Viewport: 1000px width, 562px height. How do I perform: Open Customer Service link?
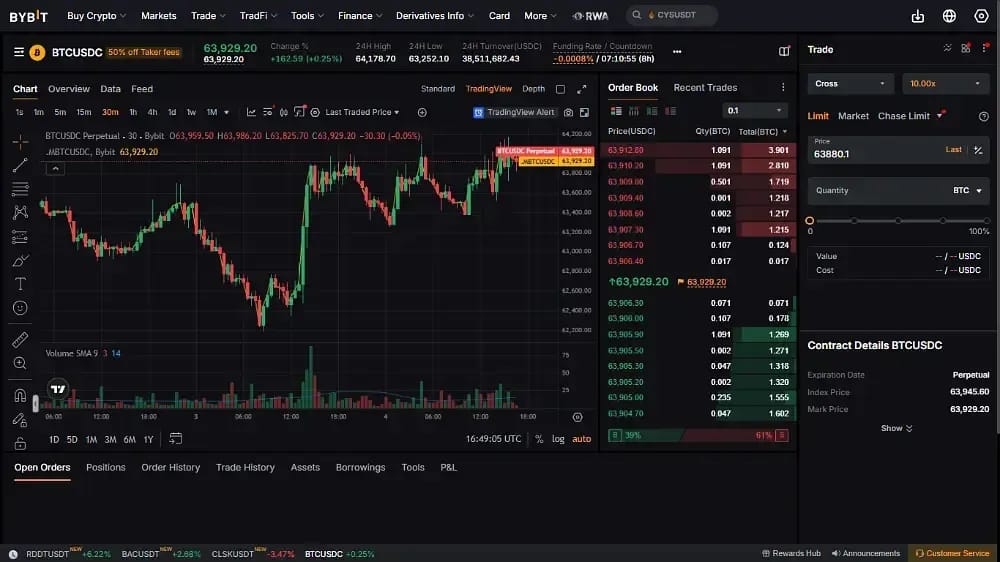[952, 553]
